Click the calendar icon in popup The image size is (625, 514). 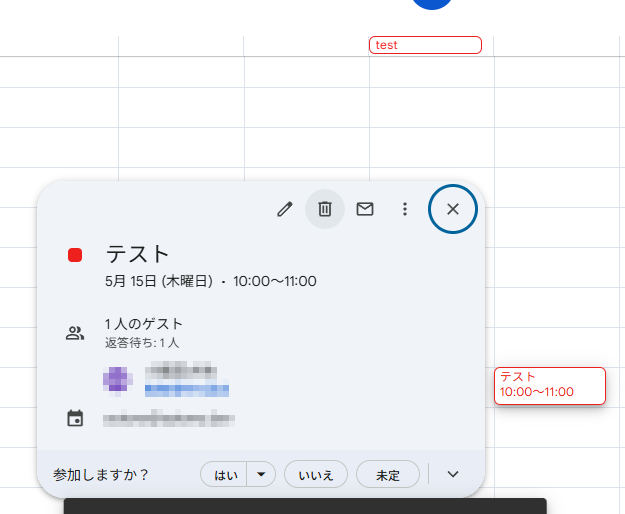75,418
